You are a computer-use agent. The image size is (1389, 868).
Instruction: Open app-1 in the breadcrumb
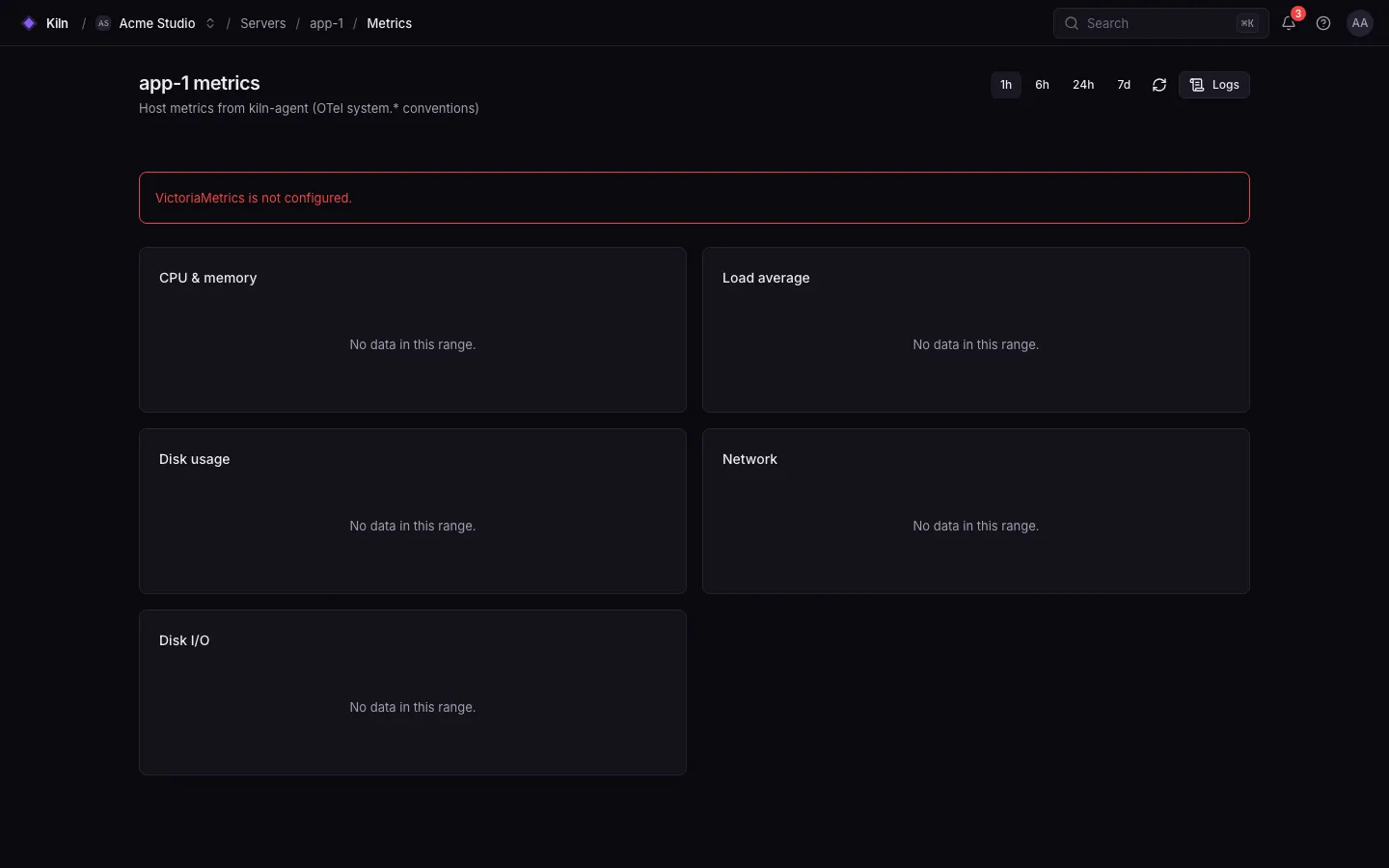pyautogui.click(x=326, y=23)
